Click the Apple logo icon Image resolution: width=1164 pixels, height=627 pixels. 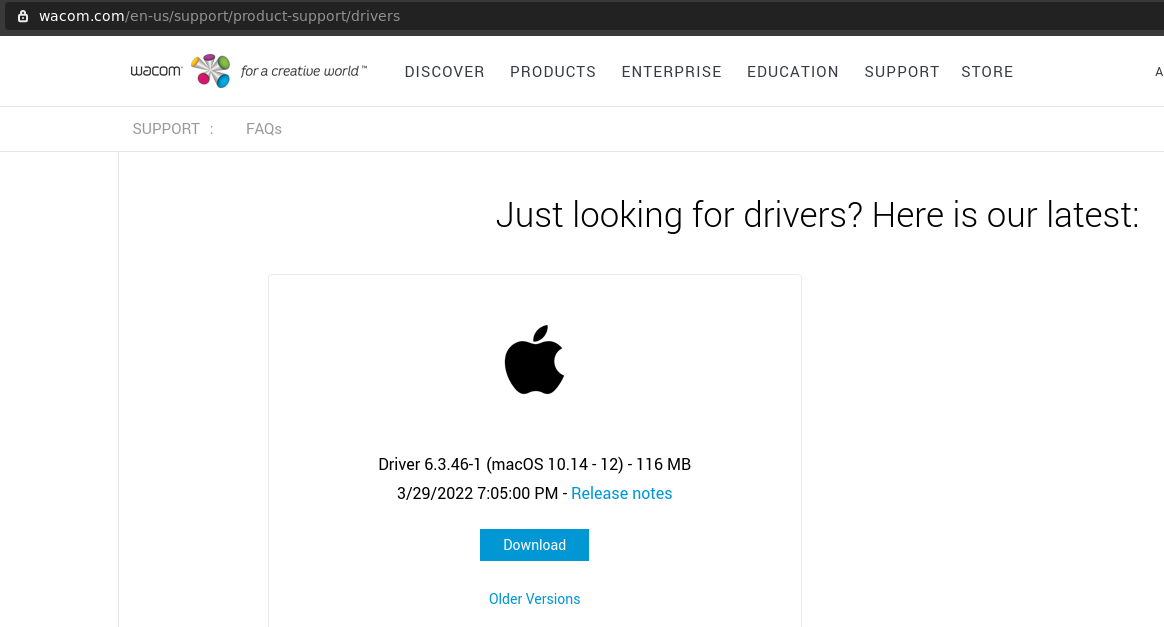pyautogui.click(x=534, y=360)
